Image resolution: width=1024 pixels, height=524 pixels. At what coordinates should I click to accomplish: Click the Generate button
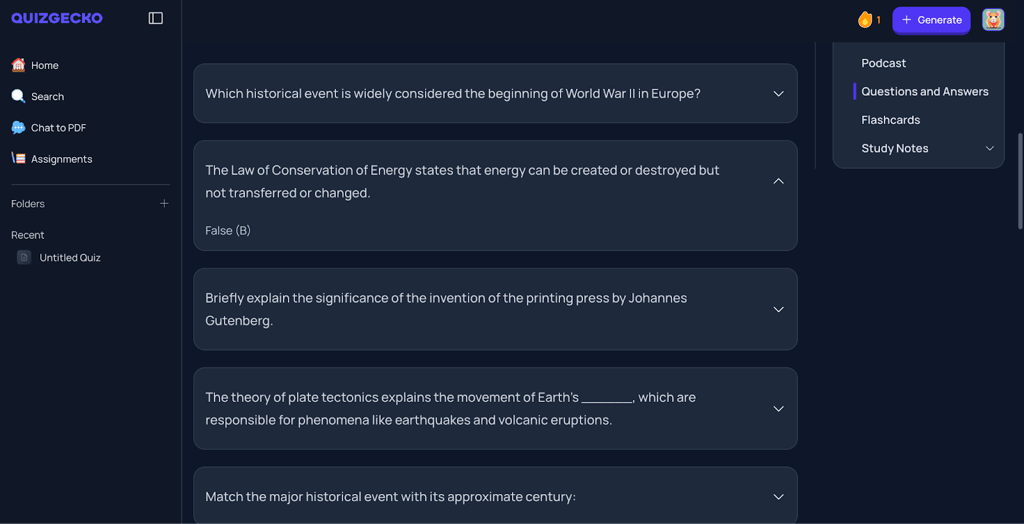931,19
